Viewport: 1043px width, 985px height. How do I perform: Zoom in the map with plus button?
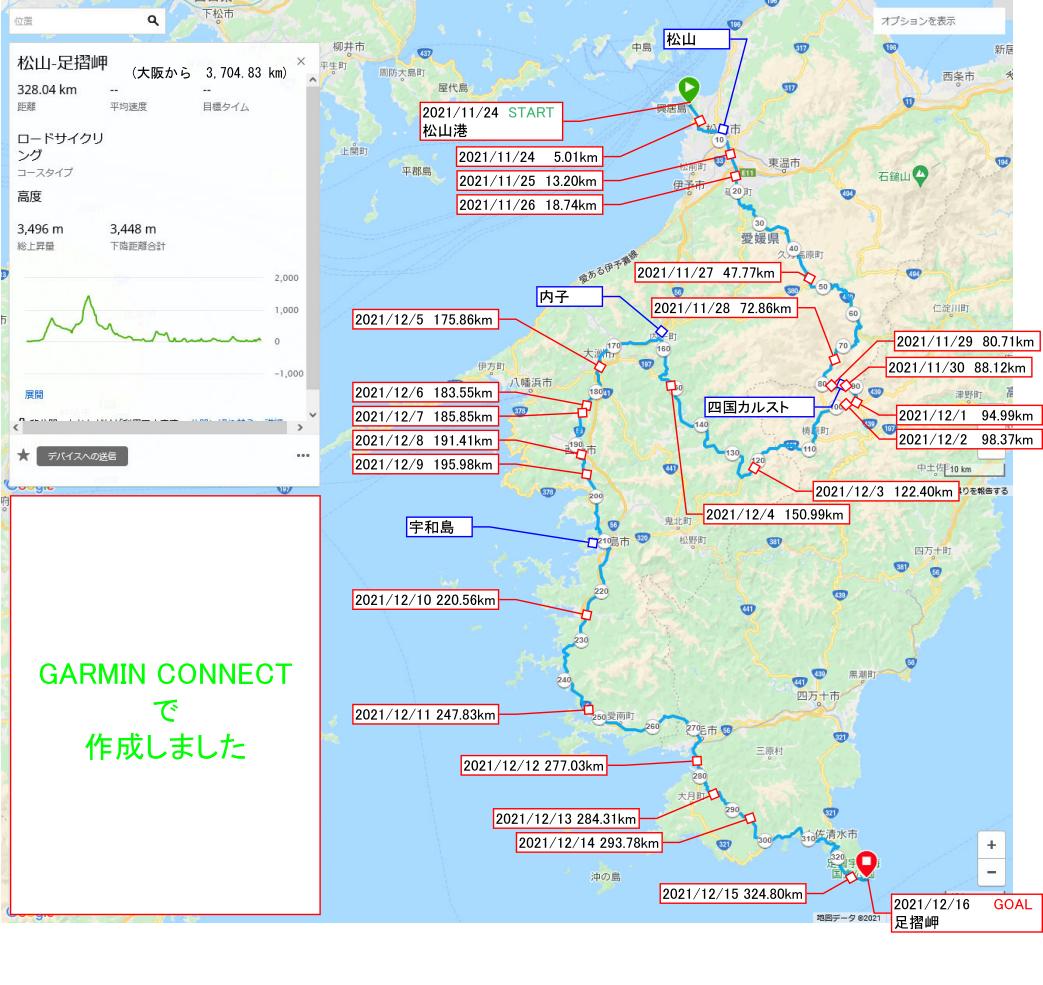[x=991, y=845]
